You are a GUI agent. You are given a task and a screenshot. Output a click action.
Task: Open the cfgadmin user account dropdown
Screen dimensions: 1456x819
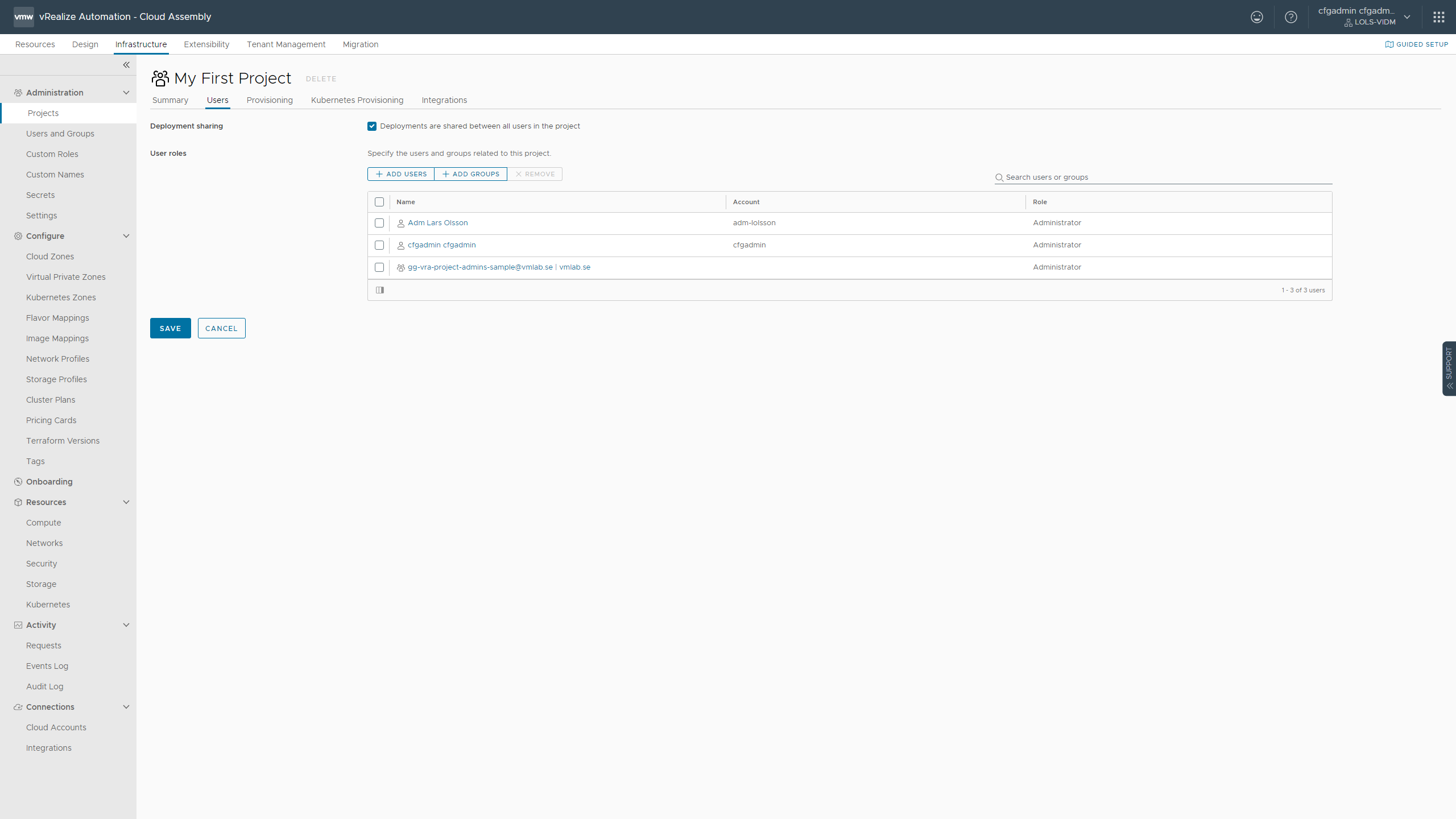(1364, 17)
